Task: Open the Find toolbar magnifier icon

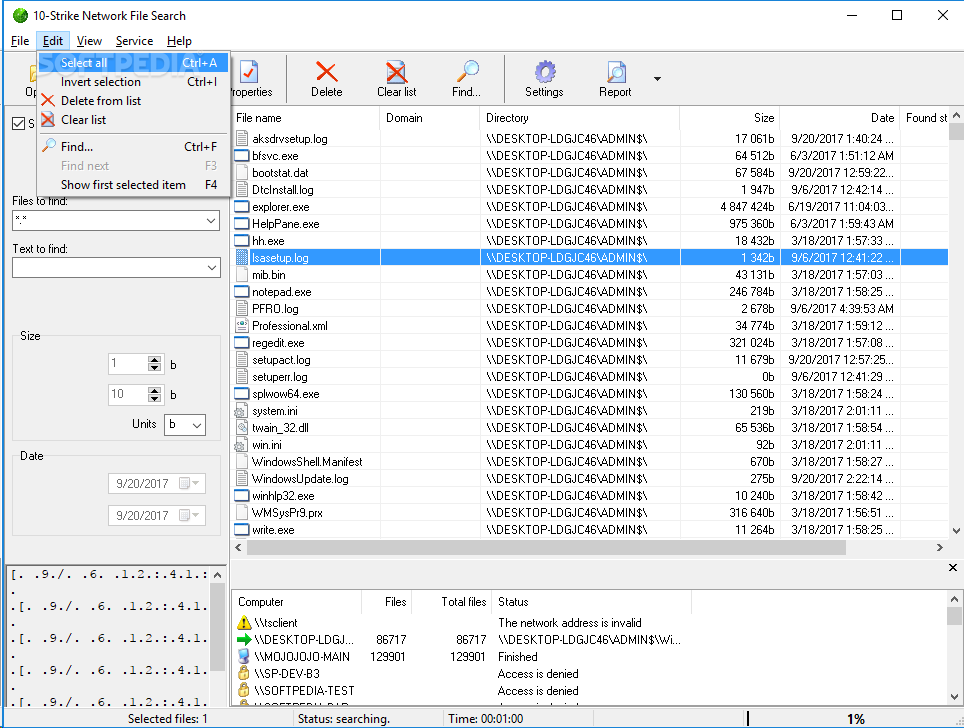Action: [467, 71]
